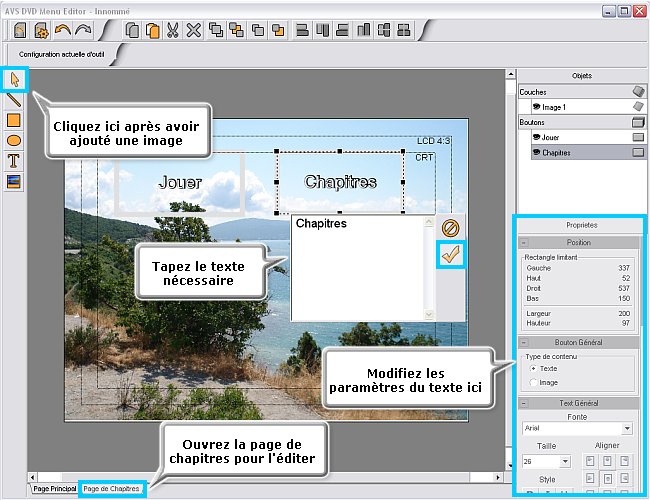Set text alignment to top-right

[624, 461]
